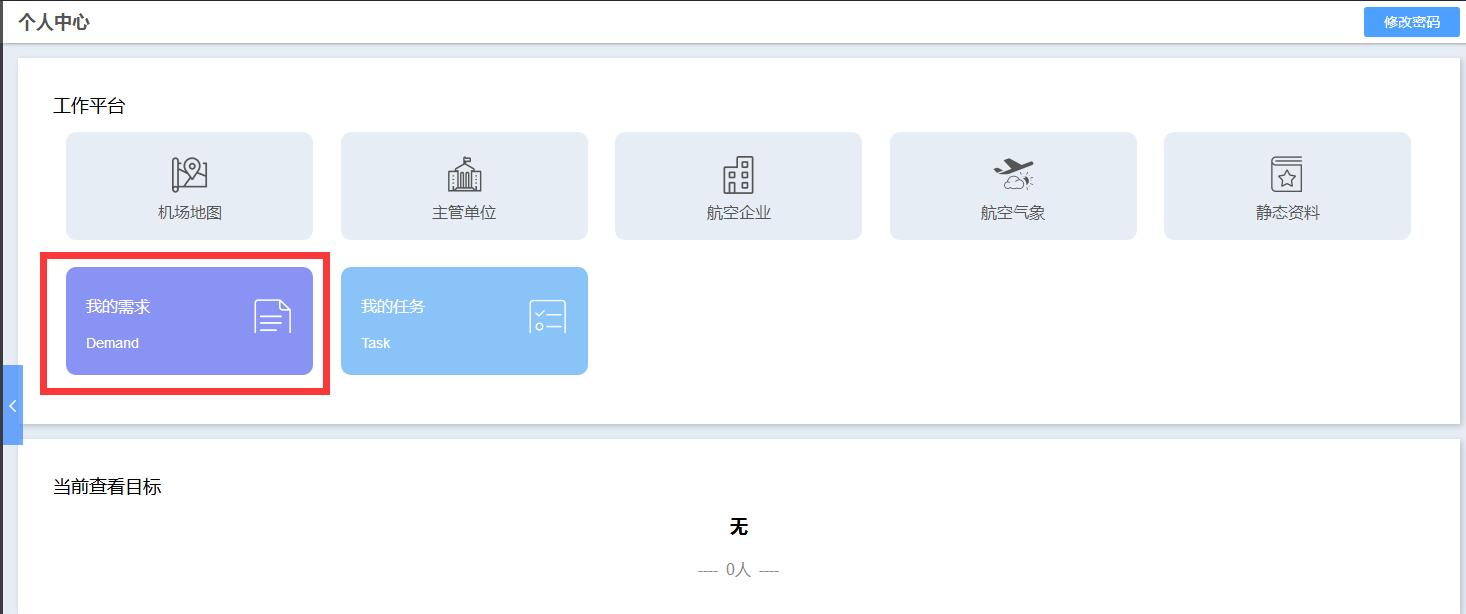Open the 修改密码 button

(1411, 22)
